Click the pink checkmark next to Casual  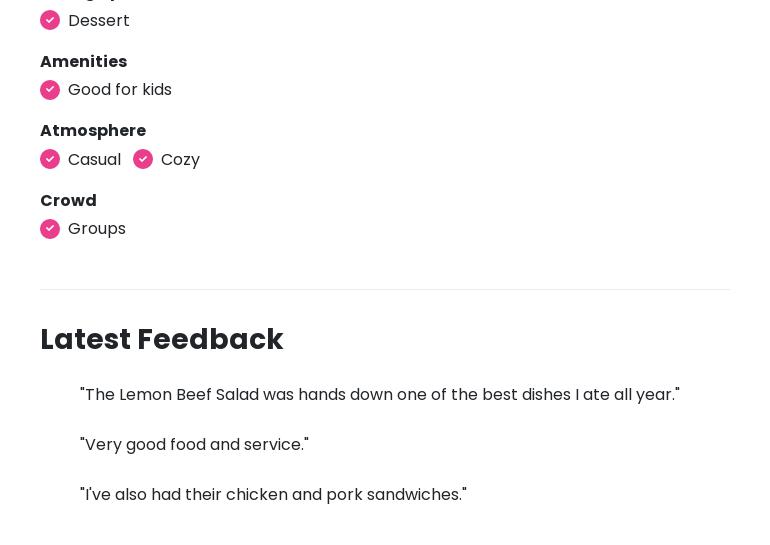tap(50, 159)
